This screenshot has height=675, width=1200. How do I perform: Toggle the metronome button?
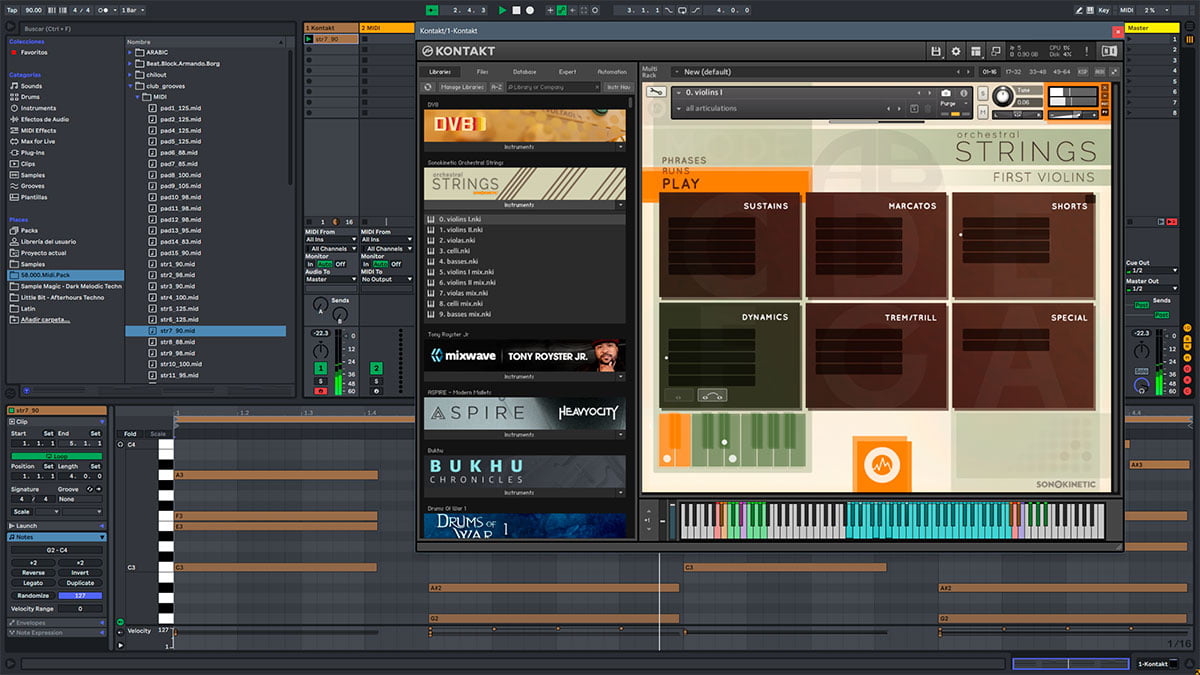[104, 10]
